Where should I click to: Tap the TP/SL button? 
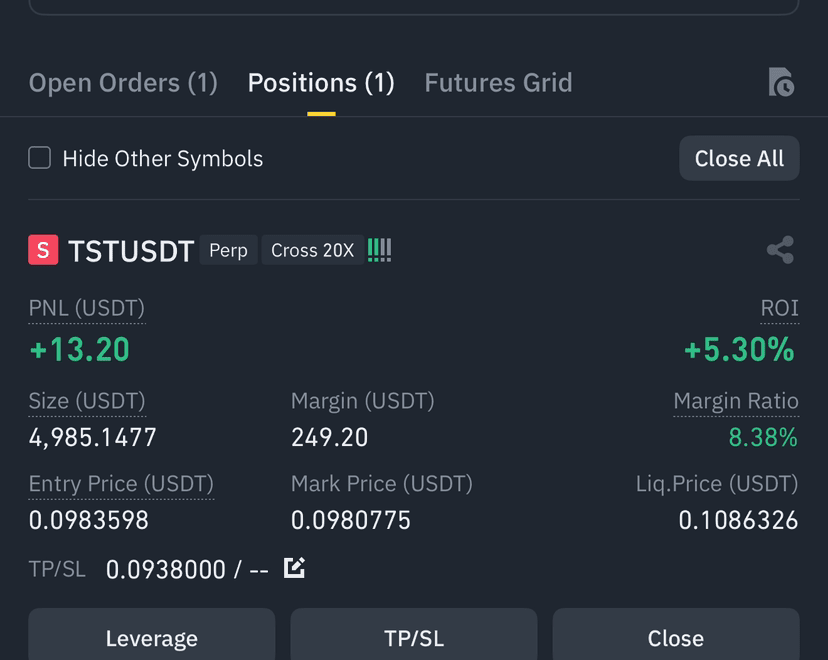pyautogui.click(x=414, y=635)
